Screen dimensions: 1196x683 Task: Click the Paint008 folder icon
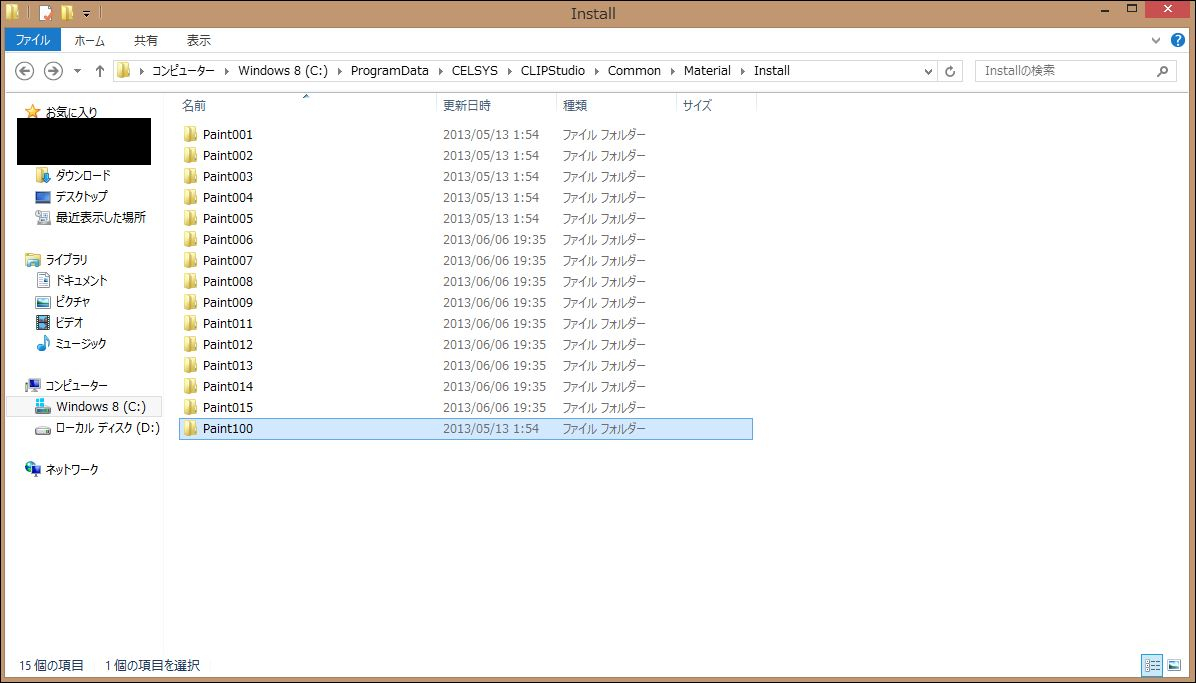point(190,281)
